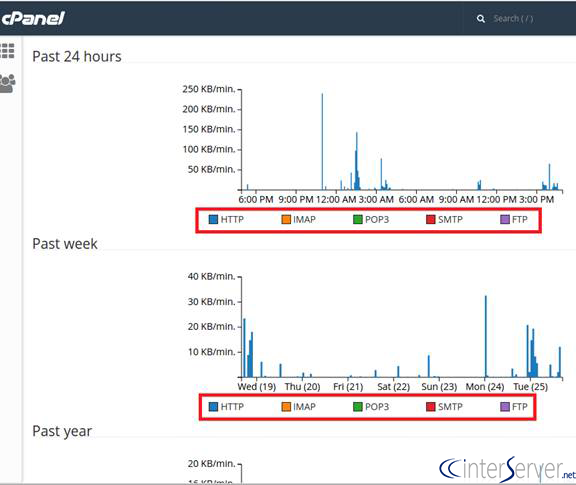This screenshot has width=576, height=485.
Task: Open the User Manager people icon
Action: pos(7,83)
